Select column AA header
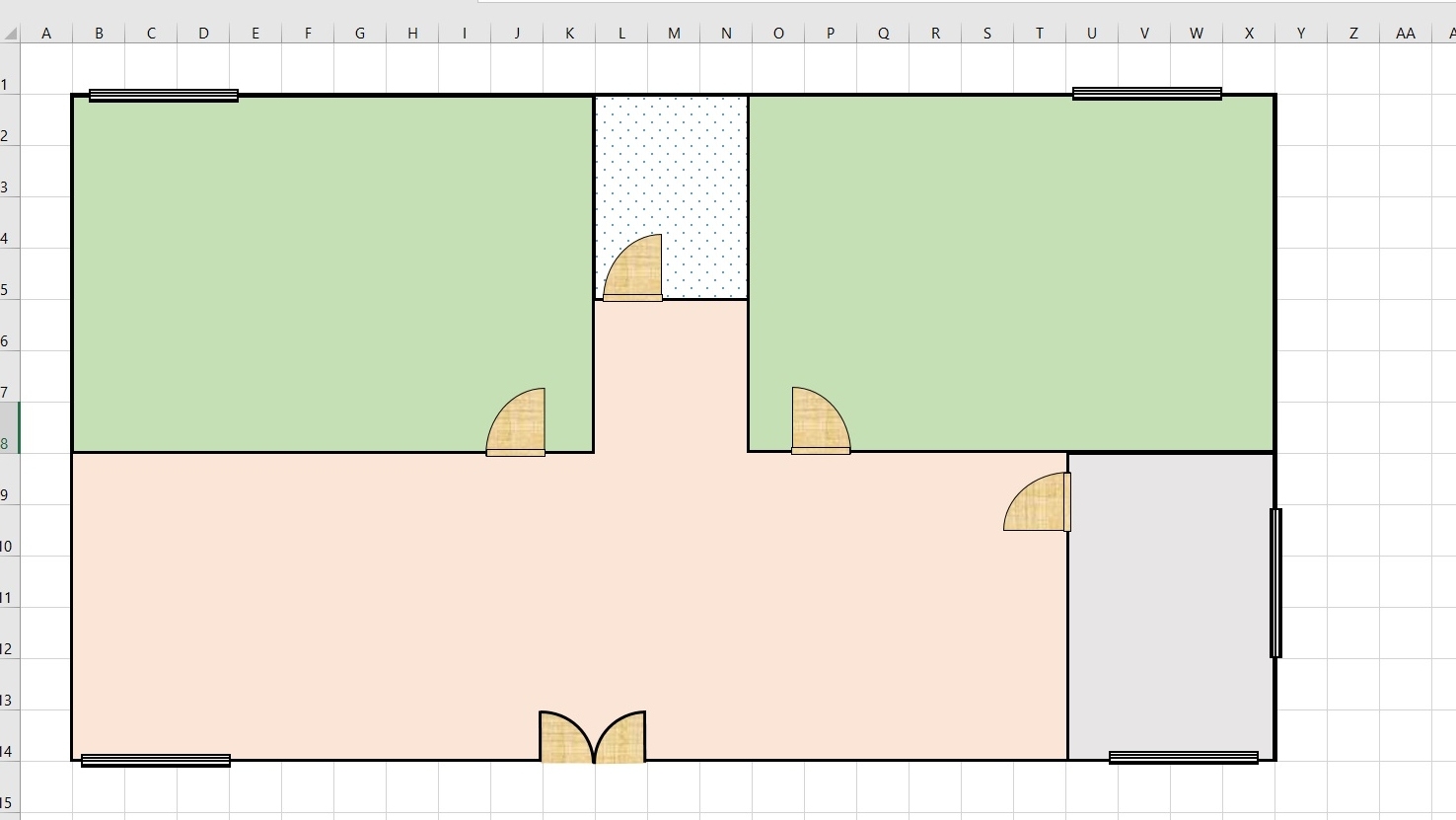 tap(1405, 34)
